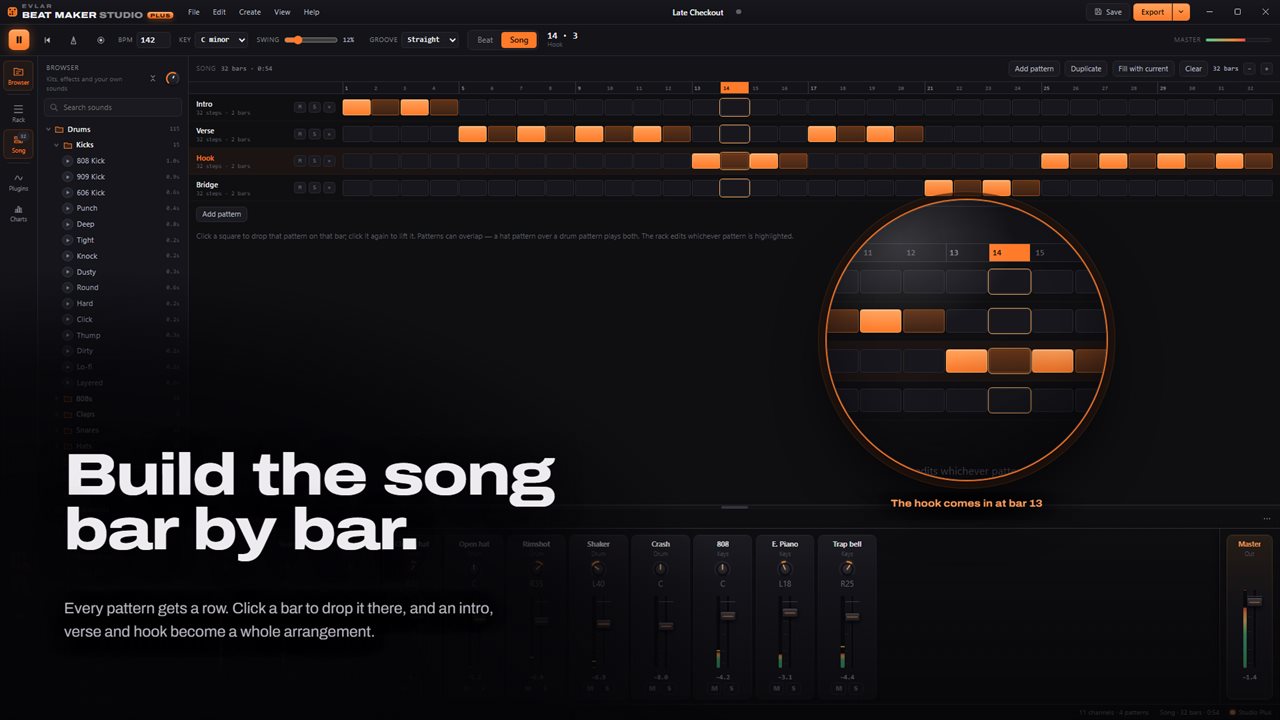Open the Song sidebar panel
The image size is (1280, 720).
click(19, 144)
